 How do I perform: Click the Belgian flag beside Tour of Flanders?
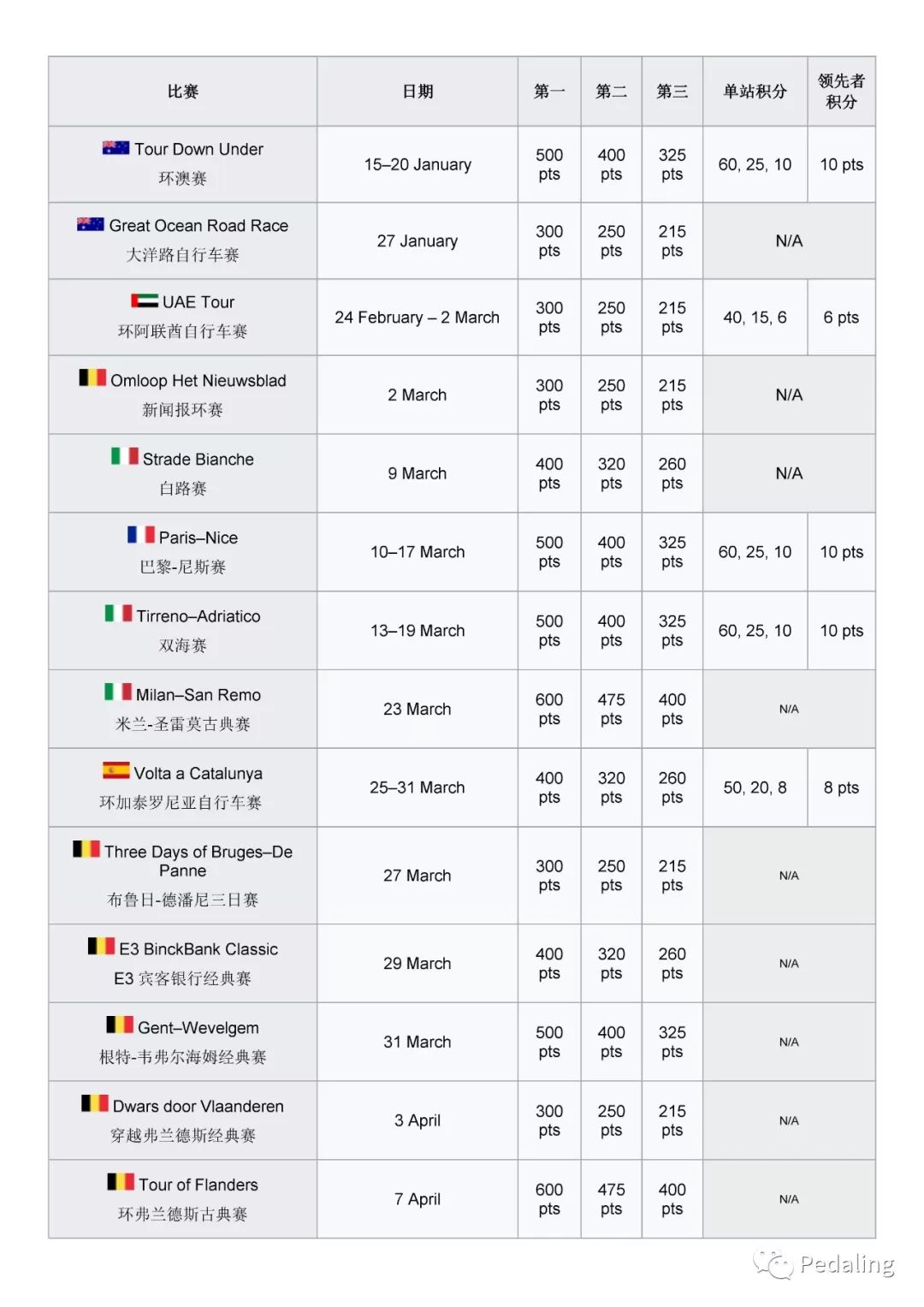coord(121,1183)
